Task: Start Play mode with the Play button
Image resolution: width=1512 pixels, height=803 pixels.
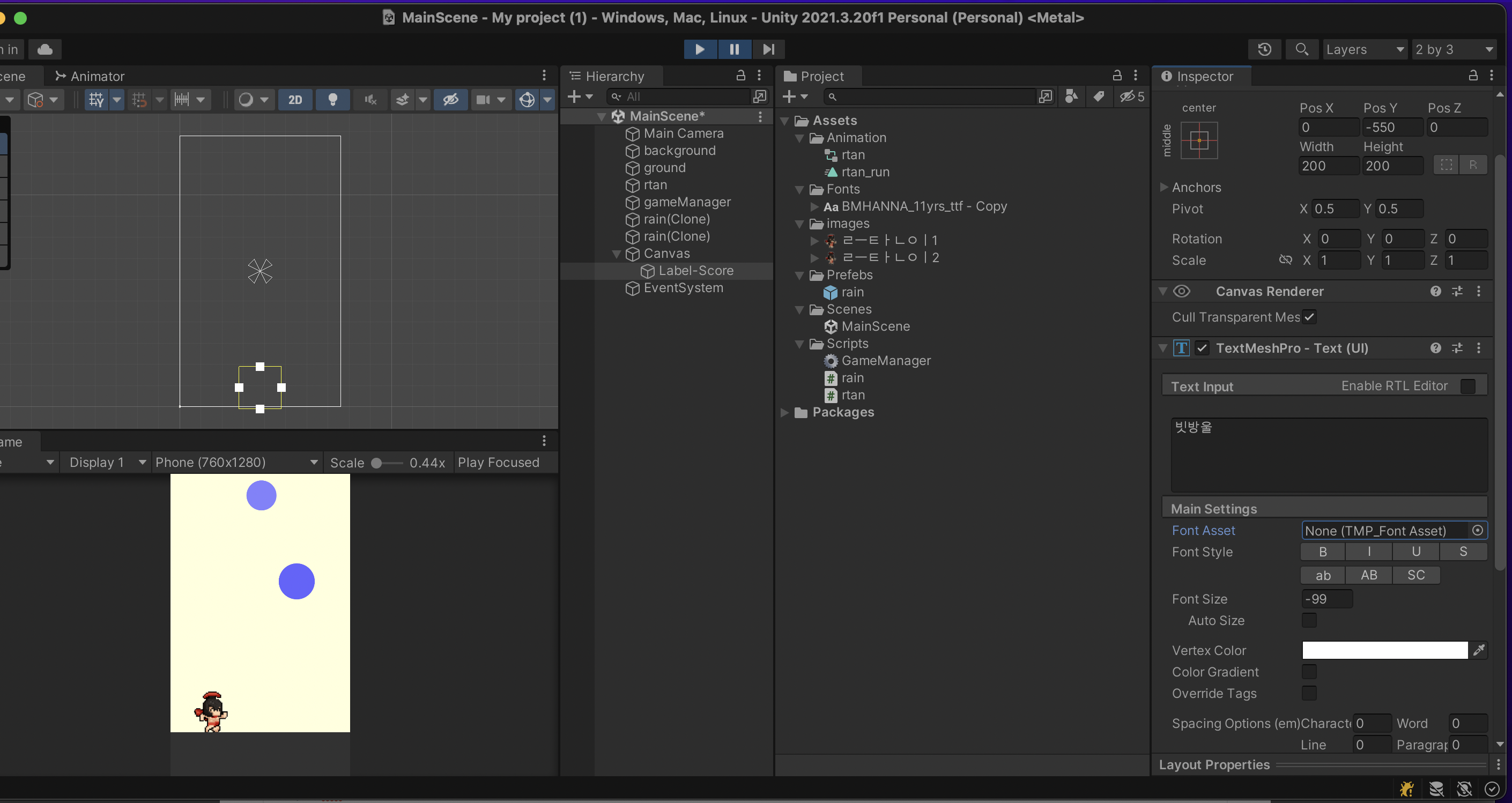Action: tap(700, 49)
